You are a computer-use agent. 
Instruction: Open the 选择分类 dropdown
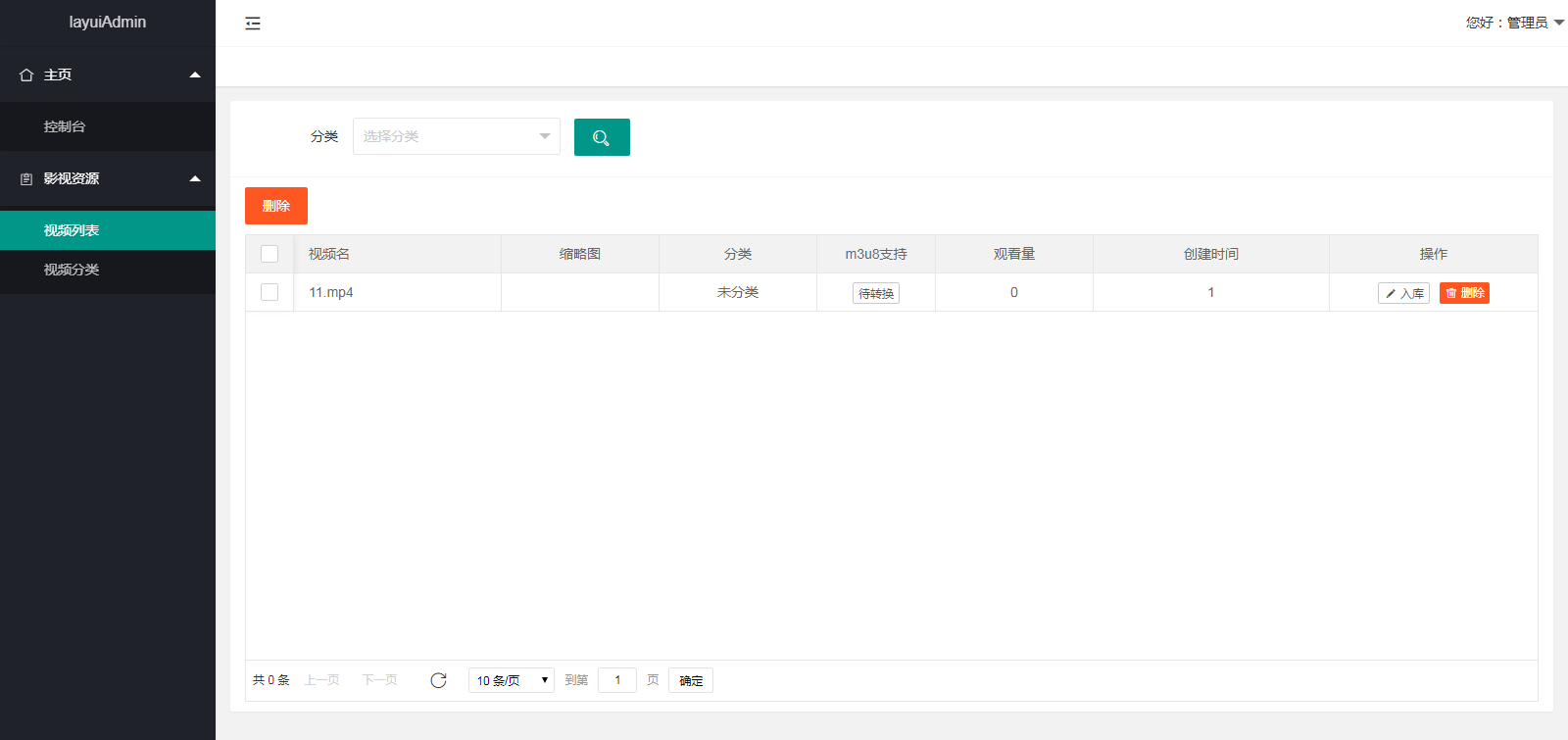coord(457,136)
